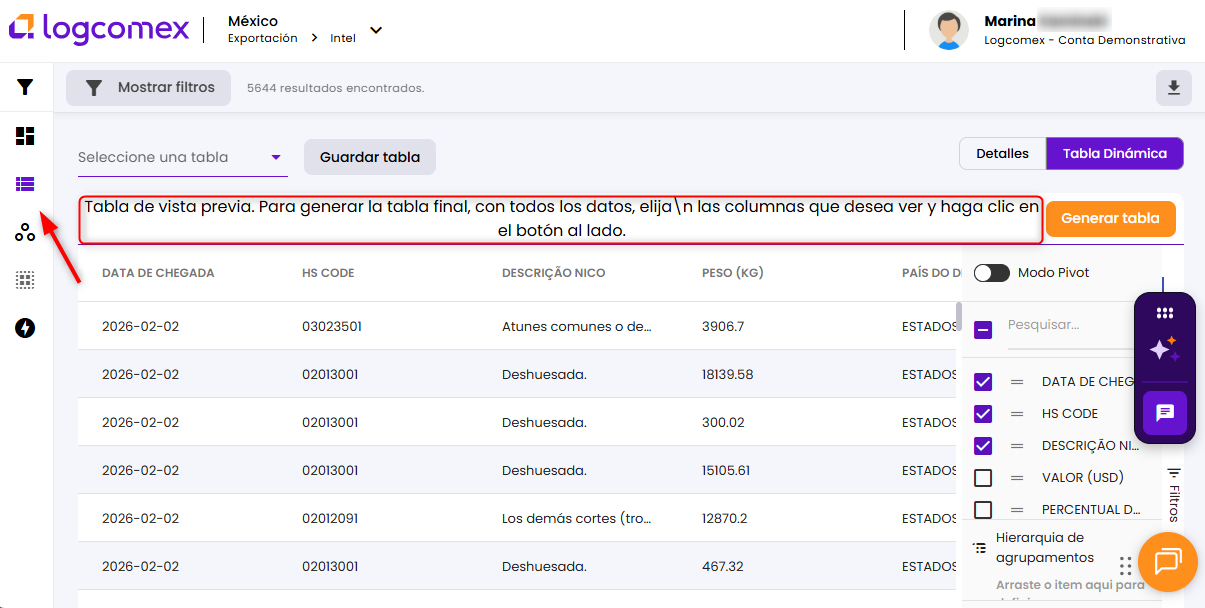Screen dimensions: 1205x608
Task: Click the funnel filter icon in sidebar
Action: click(25, 87)
